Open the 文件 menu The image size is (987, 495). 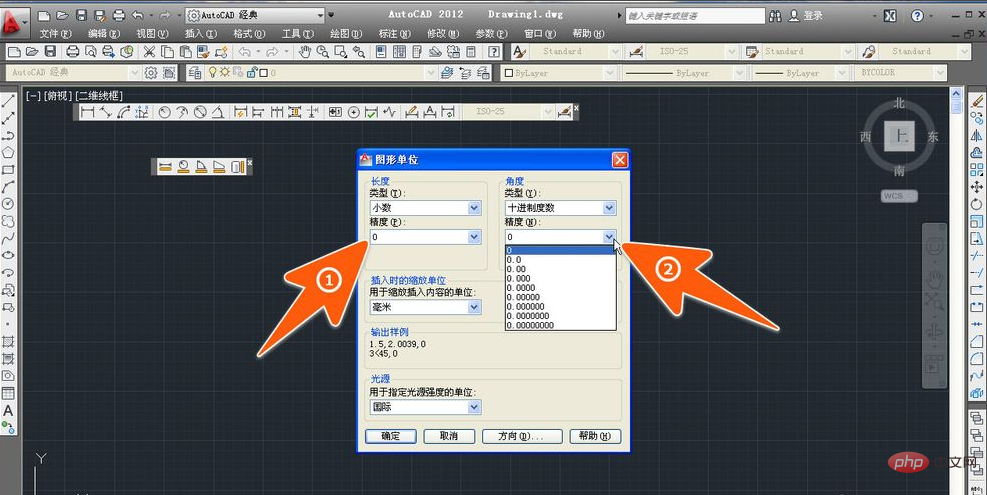(55, 33)
